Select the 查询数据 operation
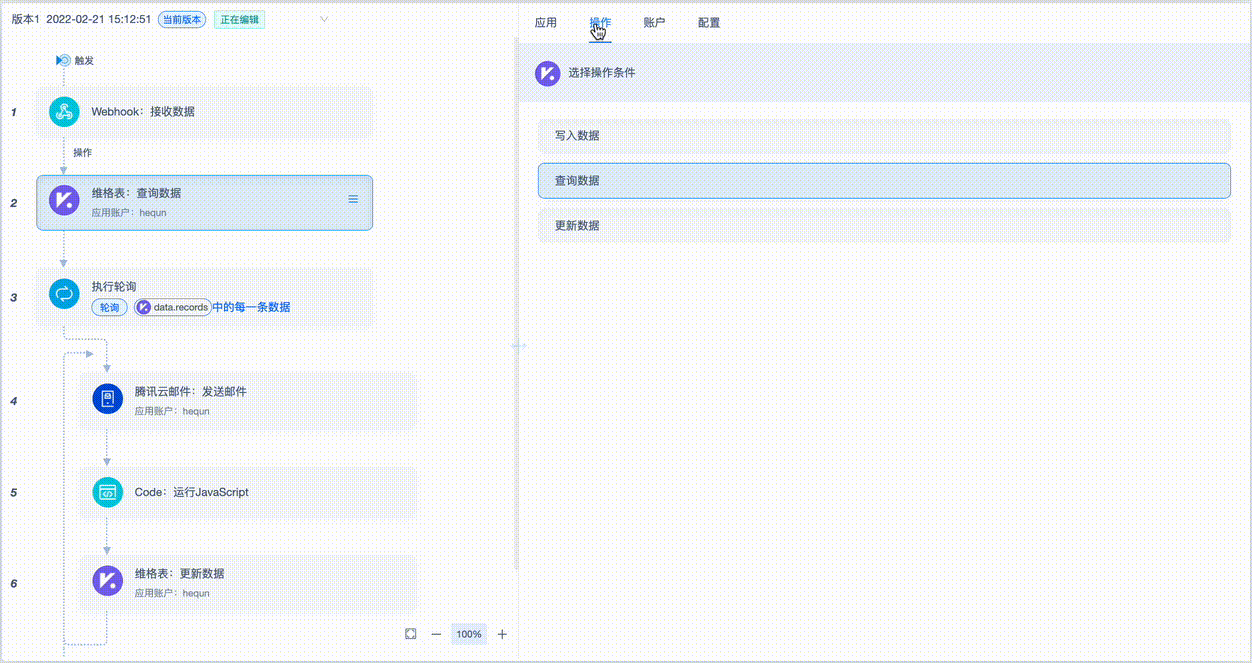This screenshot has height=663, width=1252. [x=884, y=181]
